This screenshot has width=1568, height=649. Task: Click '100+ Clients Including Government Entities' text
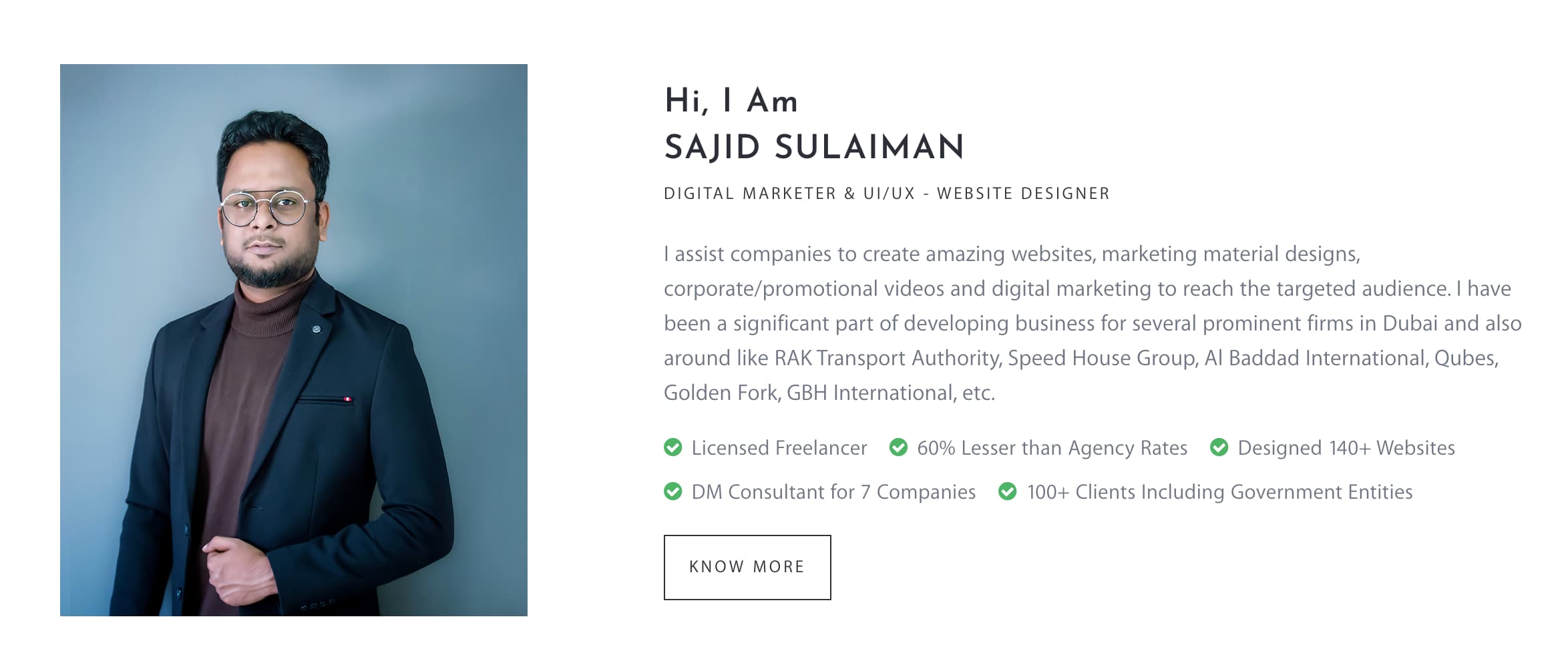(1219, 492)
